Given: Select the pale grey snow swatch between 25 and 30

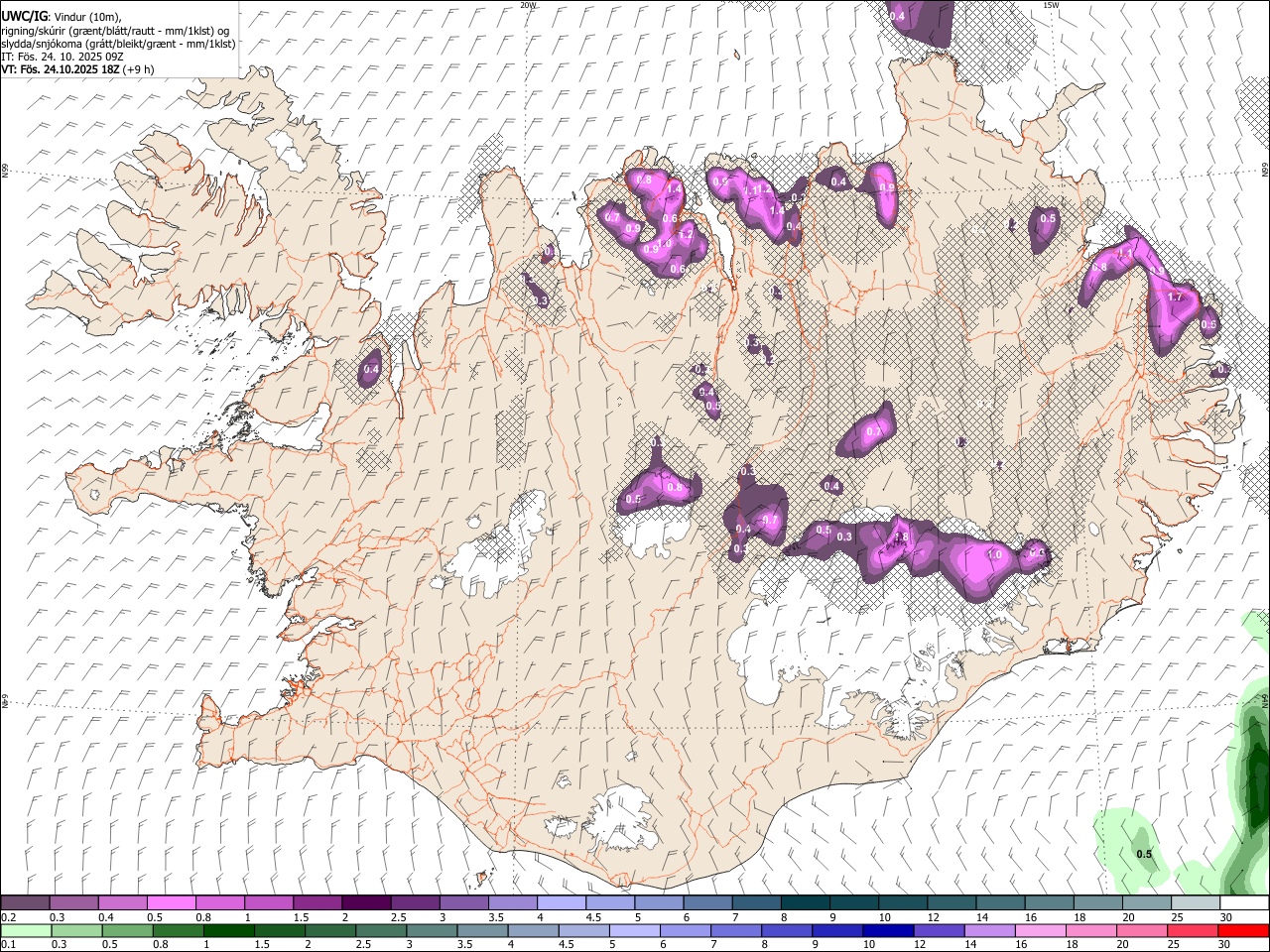Looking at the screenshot, I should click(1196, 903).
